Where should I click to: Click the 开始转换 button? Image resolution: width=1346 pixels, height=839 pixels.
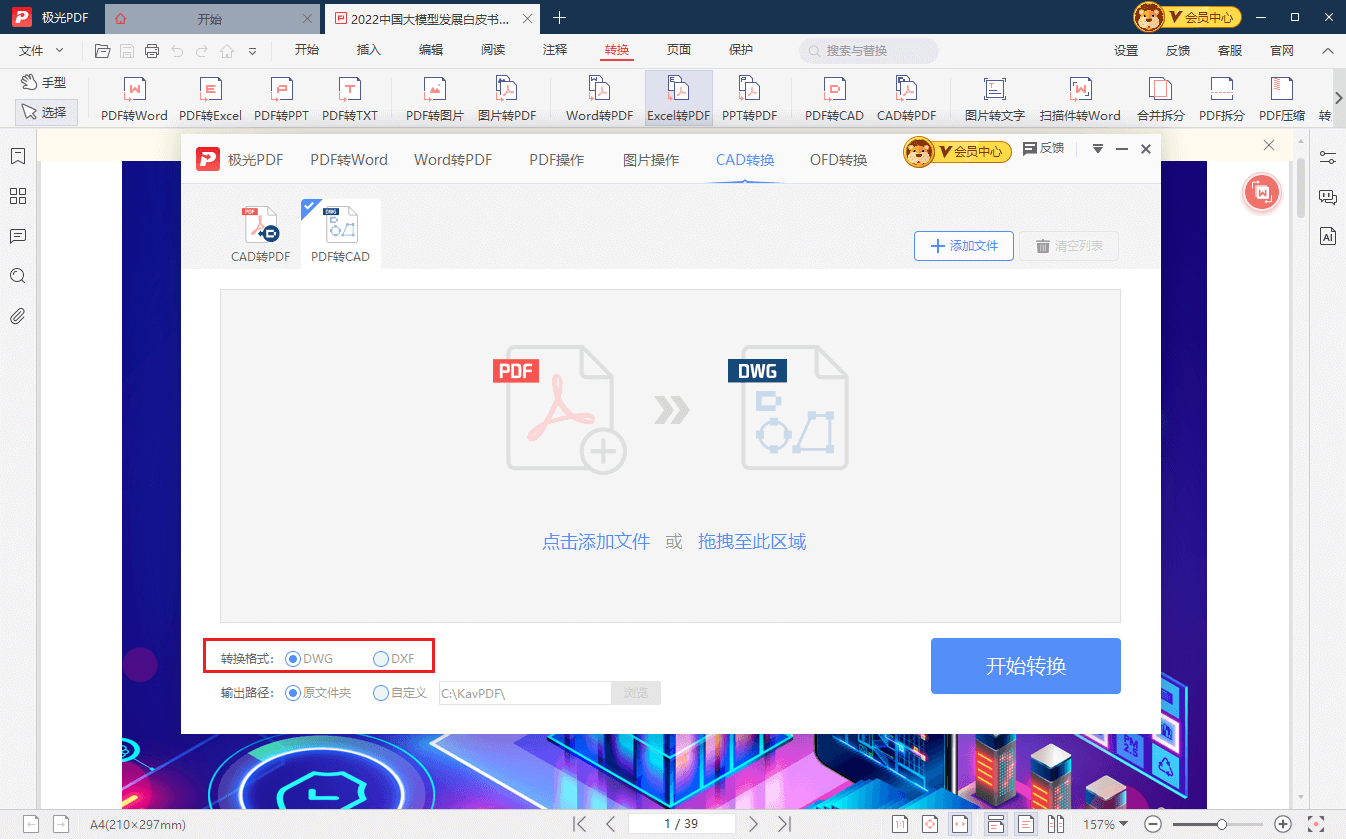point(1025,666)
